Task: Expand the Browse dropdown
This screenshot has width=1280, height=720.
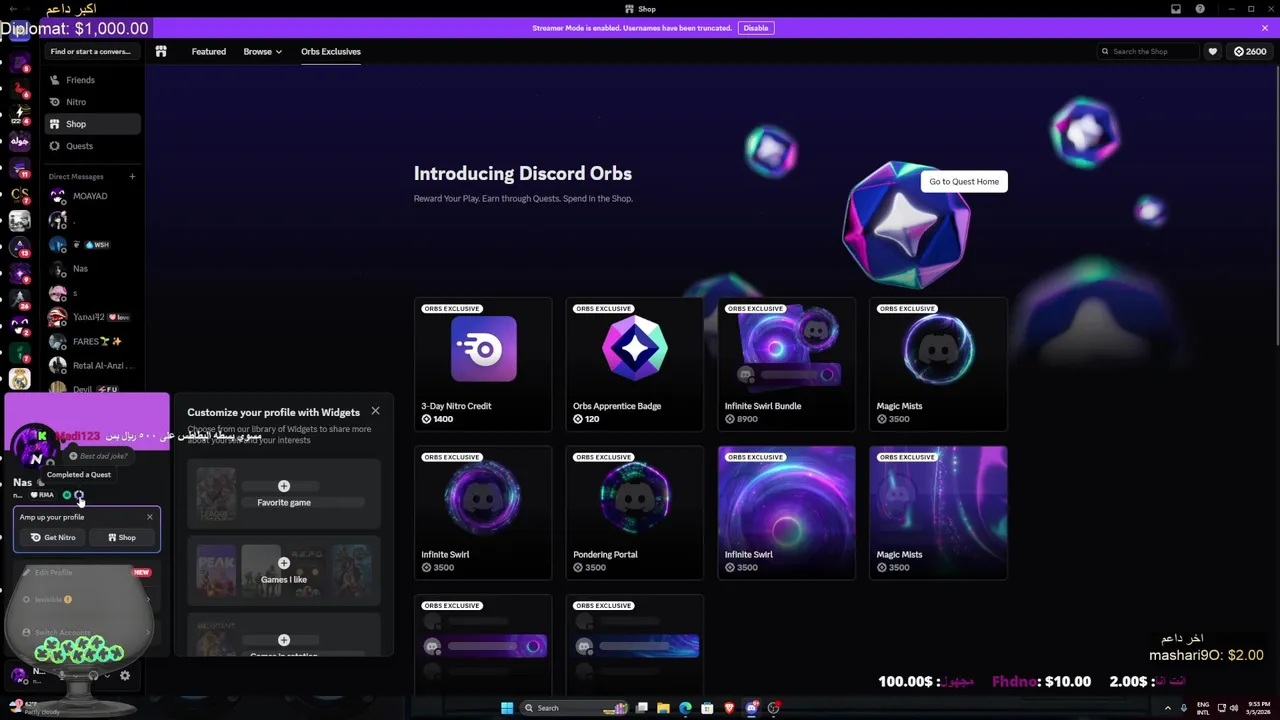Action: 262,51
